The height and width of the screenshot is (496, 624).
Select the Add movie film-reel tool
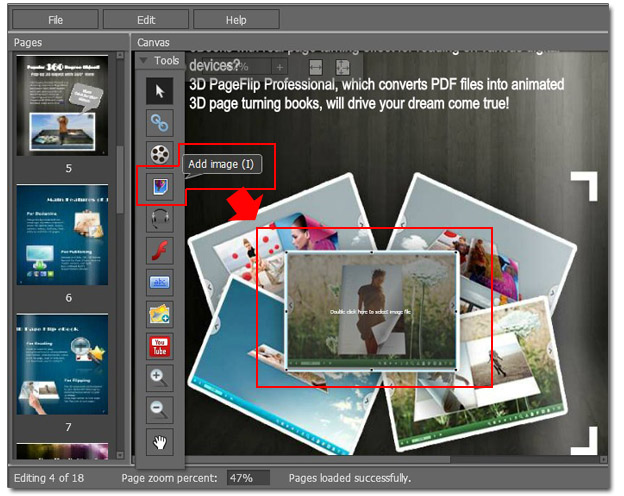160,154
